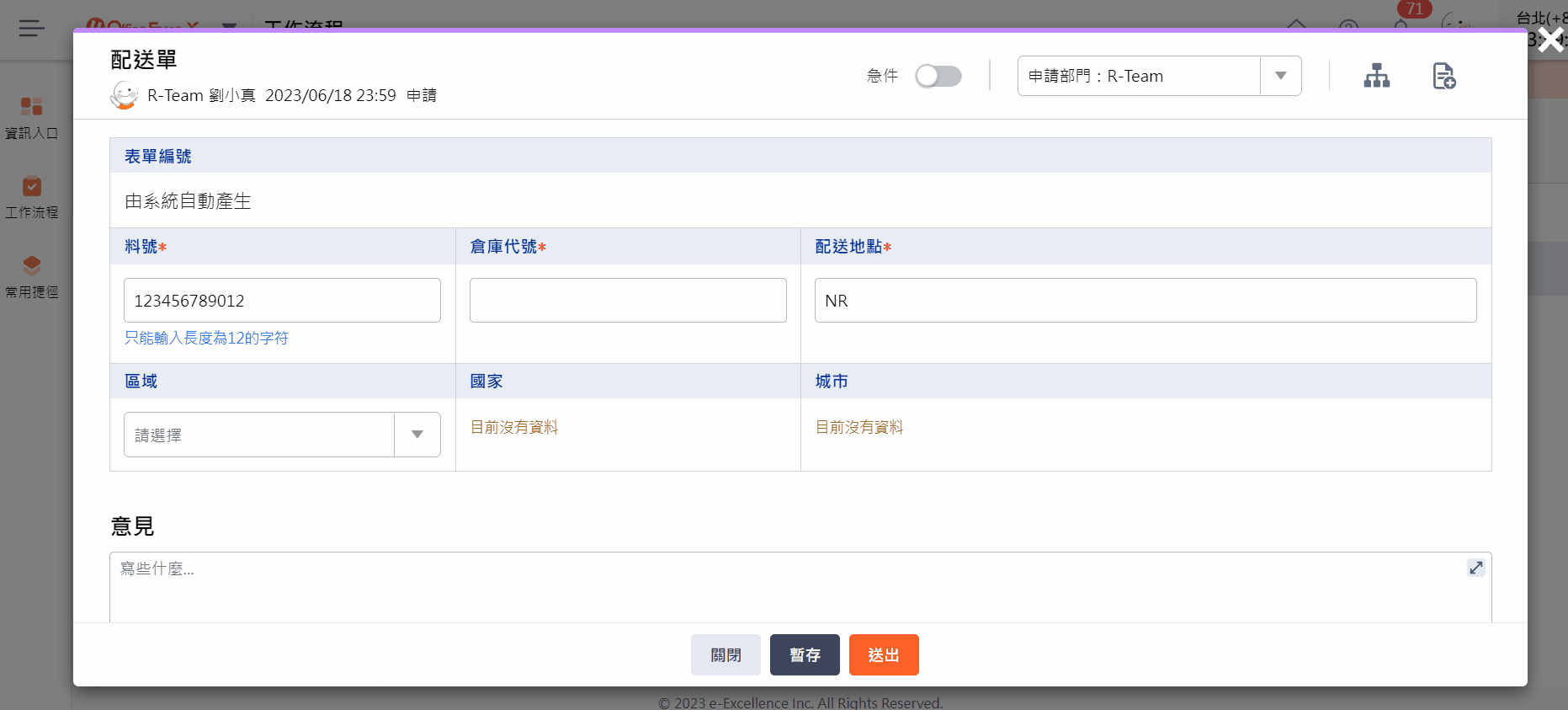Click the 目前沒有資料 text under 國家
Viewport: 1568px width, 710px height.
click(x=514, y=427)
